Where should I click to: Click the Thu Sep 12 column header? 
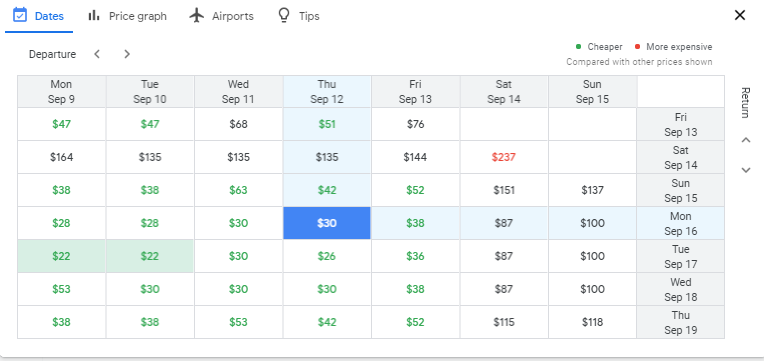point(327,92)
